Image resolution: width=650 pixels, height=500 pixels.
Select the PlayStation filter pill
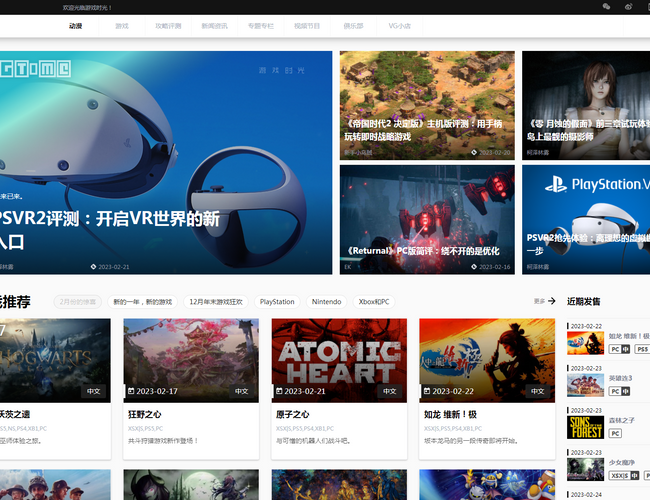tap(277, 301)
